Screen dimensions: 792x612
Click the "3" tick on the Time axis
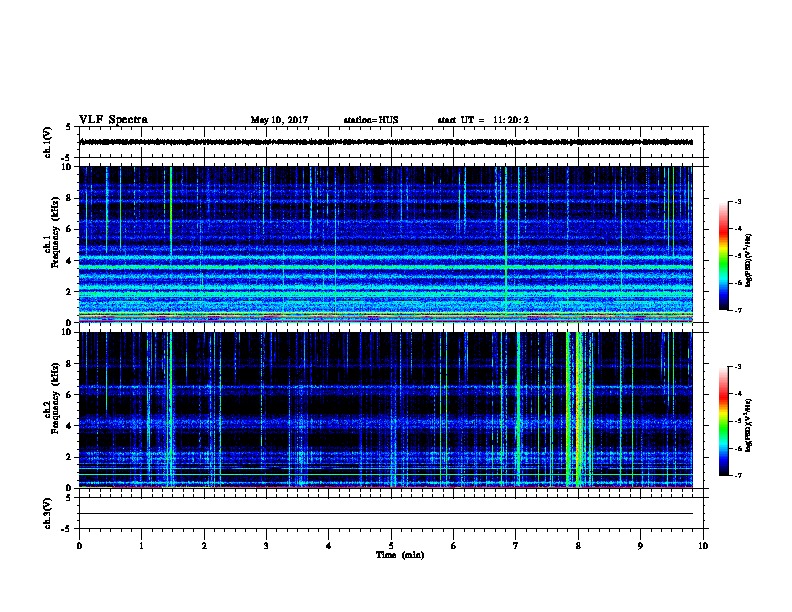point(266,545)
